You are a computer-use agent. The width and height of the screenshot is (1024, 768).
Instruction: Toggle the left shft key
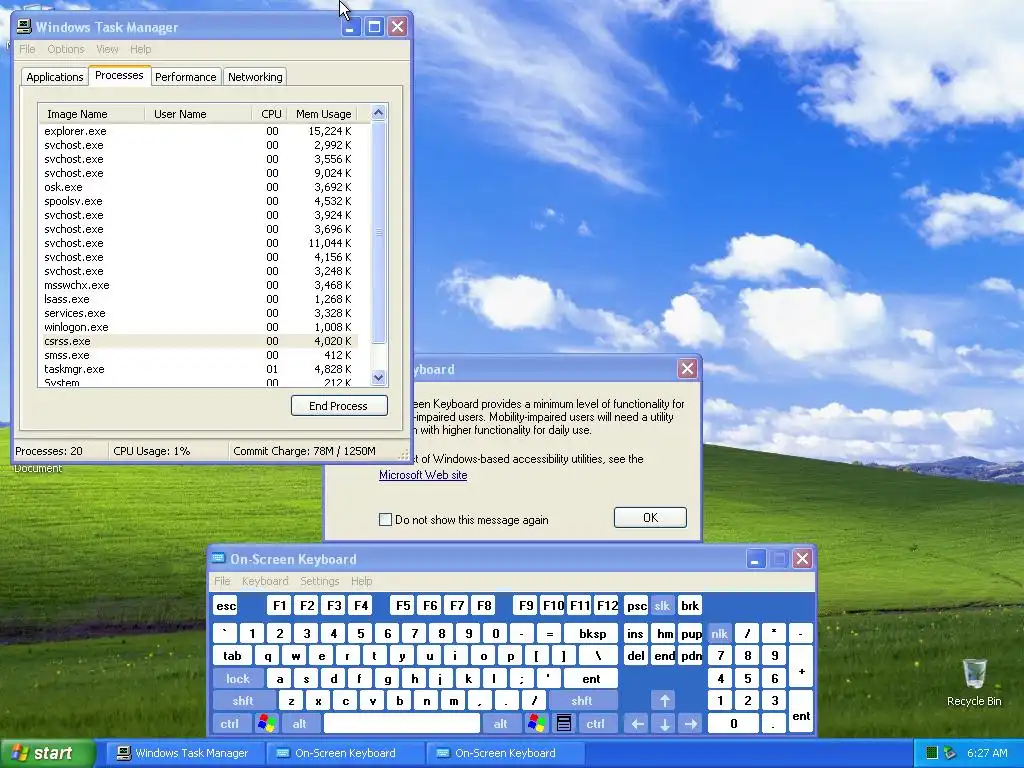[243, 701]
